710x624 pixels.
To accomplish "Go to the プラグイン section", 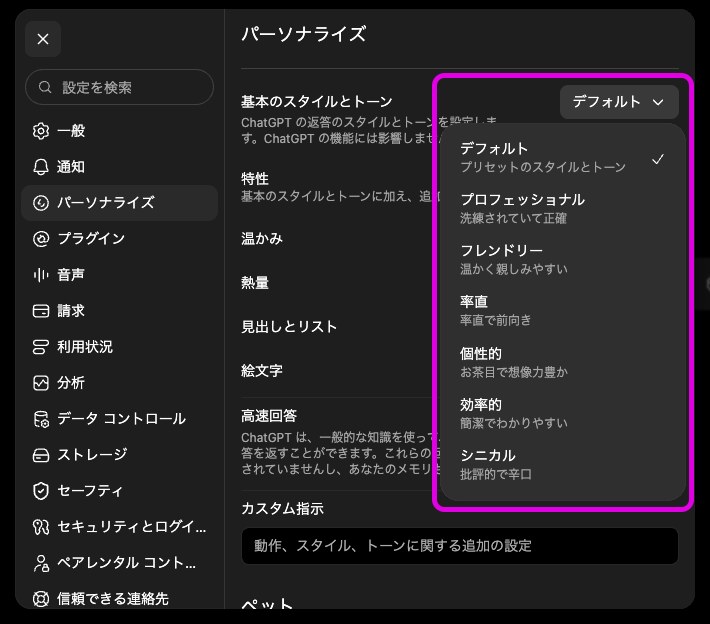I will pyautogui.click(x=120, y=239).
